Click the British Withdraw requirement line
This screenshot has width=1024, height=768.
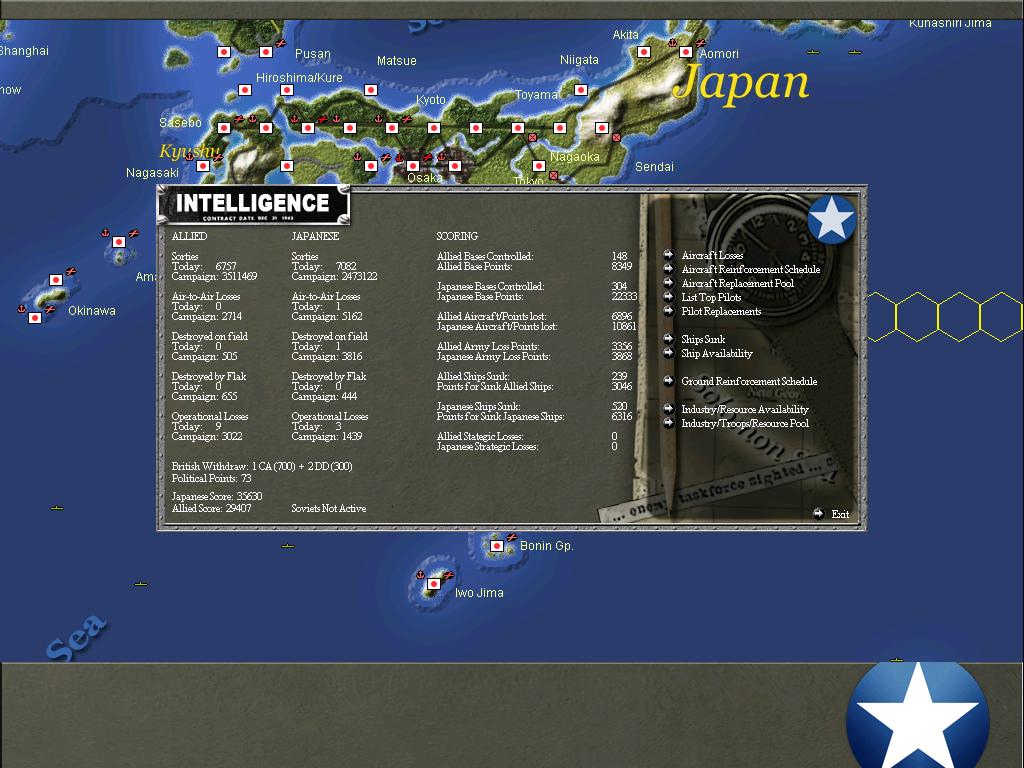coord(262,466)
